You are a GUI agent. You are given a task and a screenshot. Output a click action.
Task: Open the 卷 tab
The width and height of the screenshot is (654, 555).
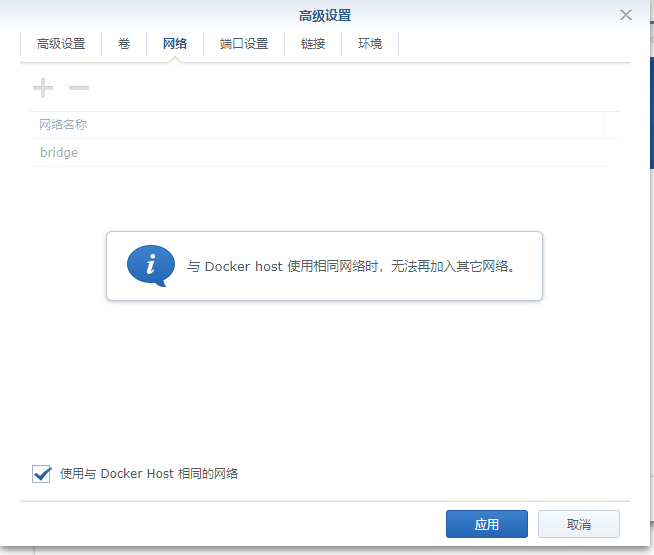pyautogui.click(x=124, y=44)
